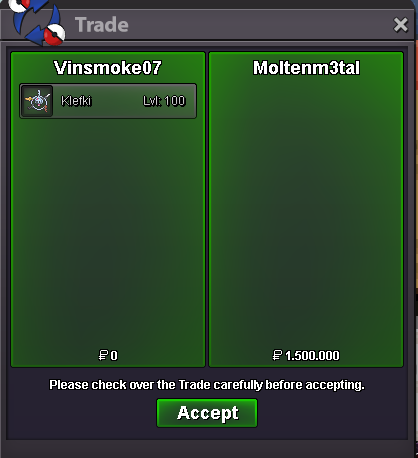
Task: Click the Accept button
Action: pos(207,413)
